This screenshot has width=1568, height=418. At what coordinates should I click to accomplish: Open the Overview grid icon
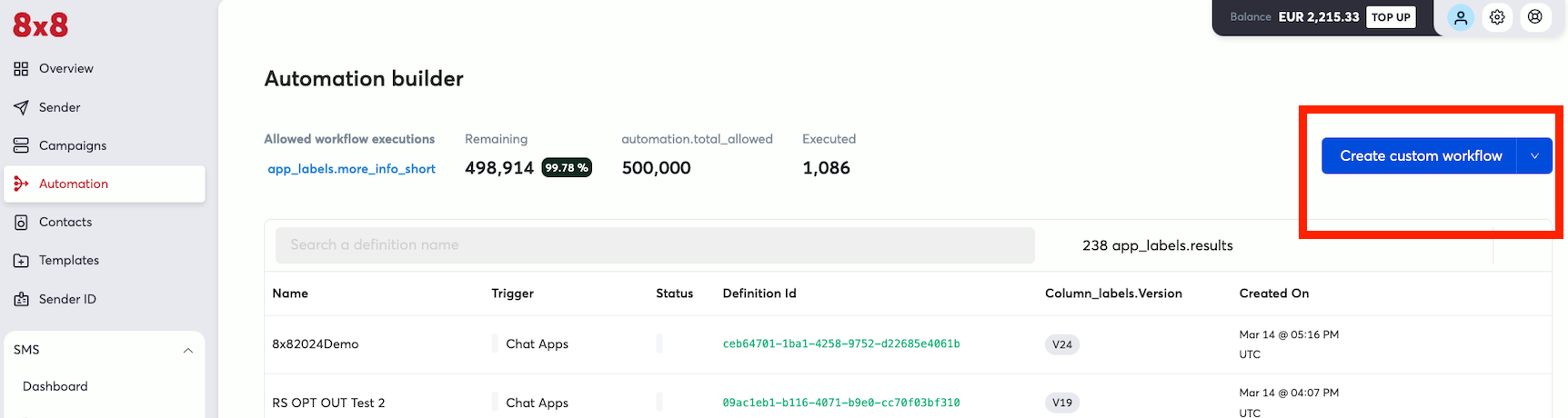point(21,69)
